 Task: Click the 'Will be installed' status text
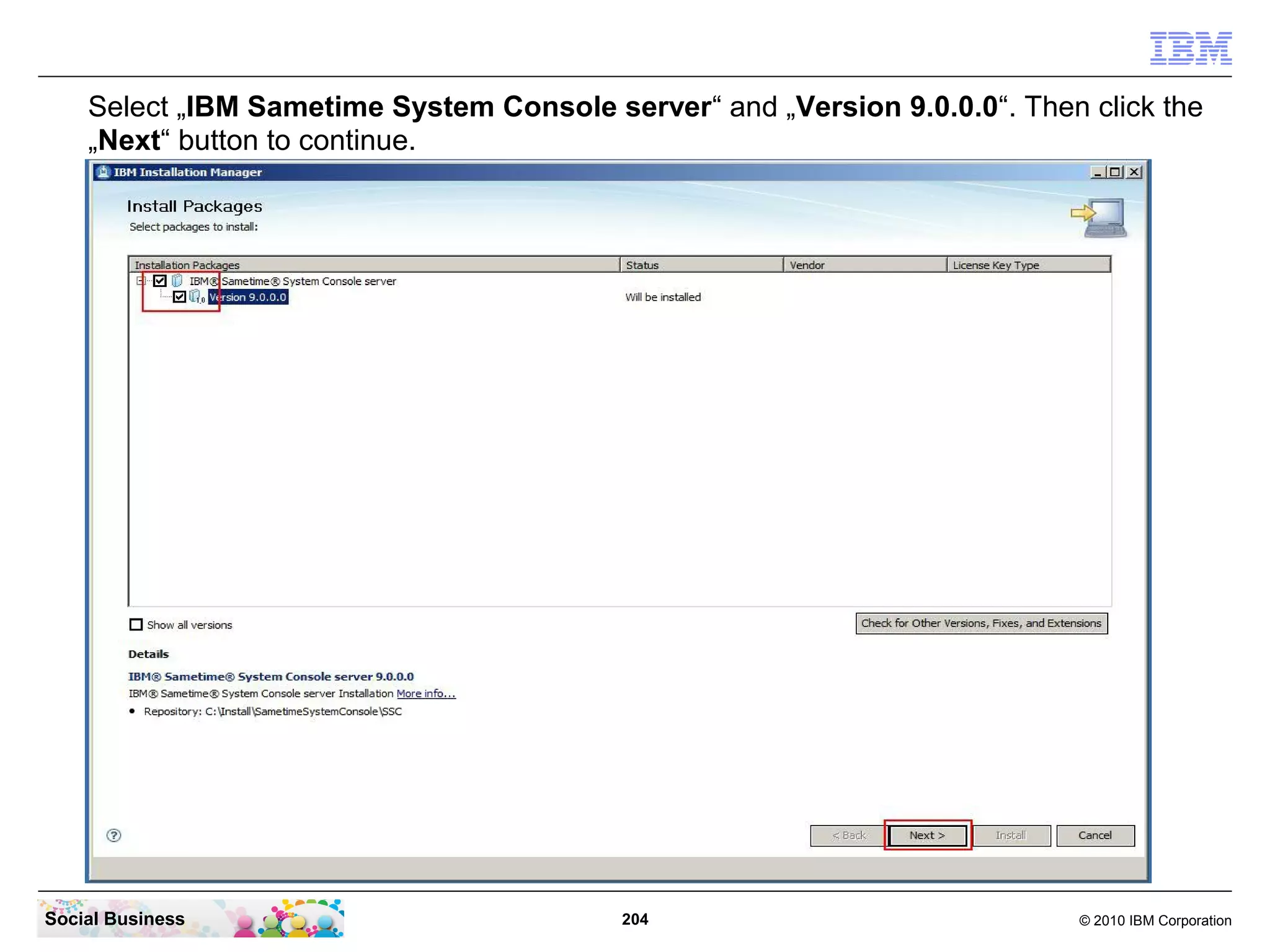click(x=663, y=297)
